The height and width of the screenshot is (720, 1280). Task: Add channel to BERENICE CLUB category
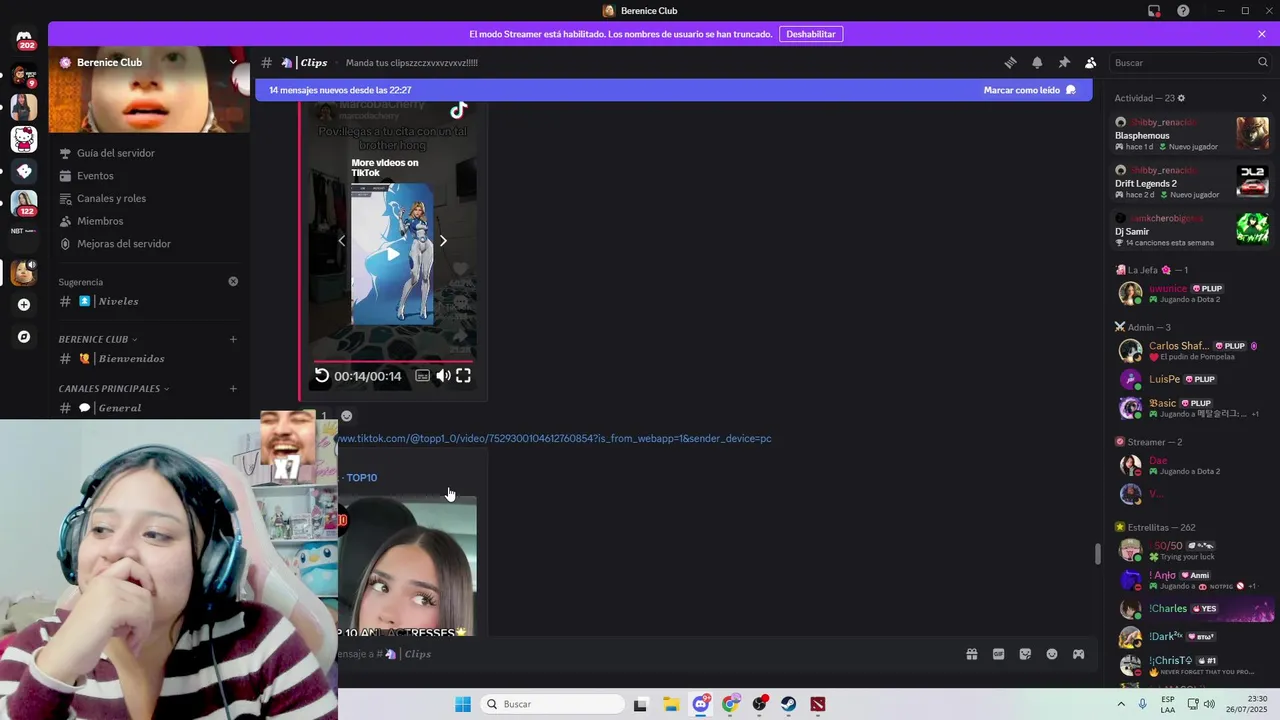[233, 339]
